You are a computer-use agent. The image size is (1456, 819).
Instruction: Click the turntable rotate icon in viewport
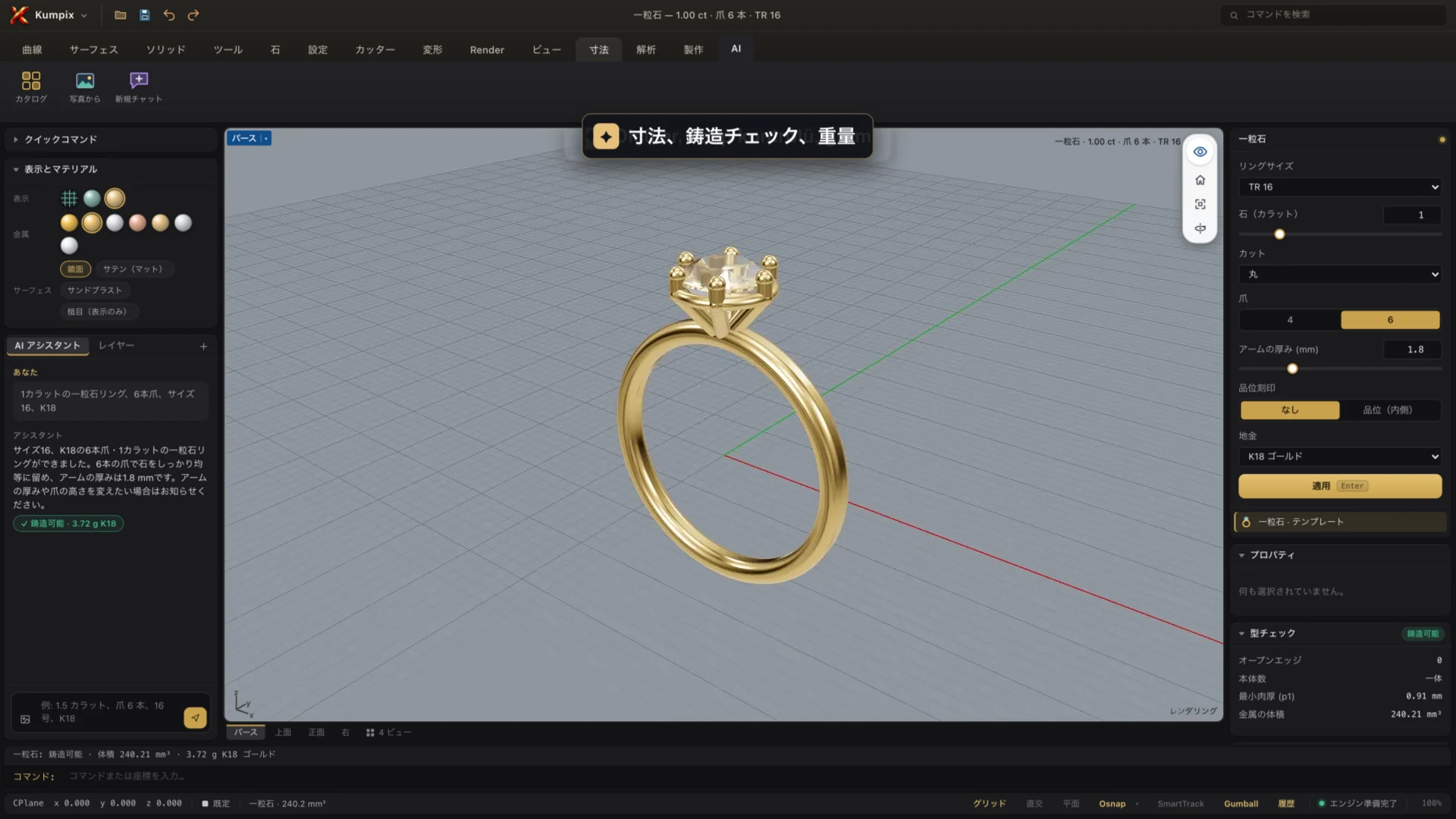pos(1200,228)
